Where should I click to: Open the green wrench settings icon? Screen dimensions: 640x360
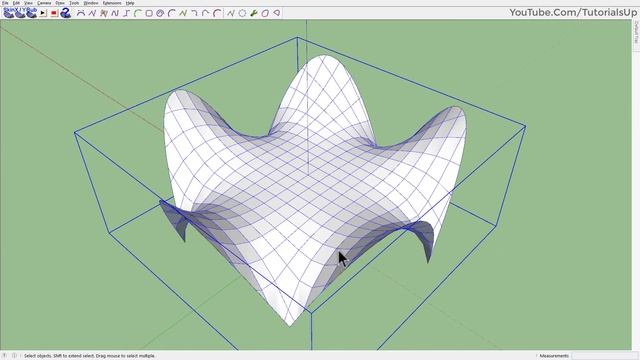click(x=253, y=13)
